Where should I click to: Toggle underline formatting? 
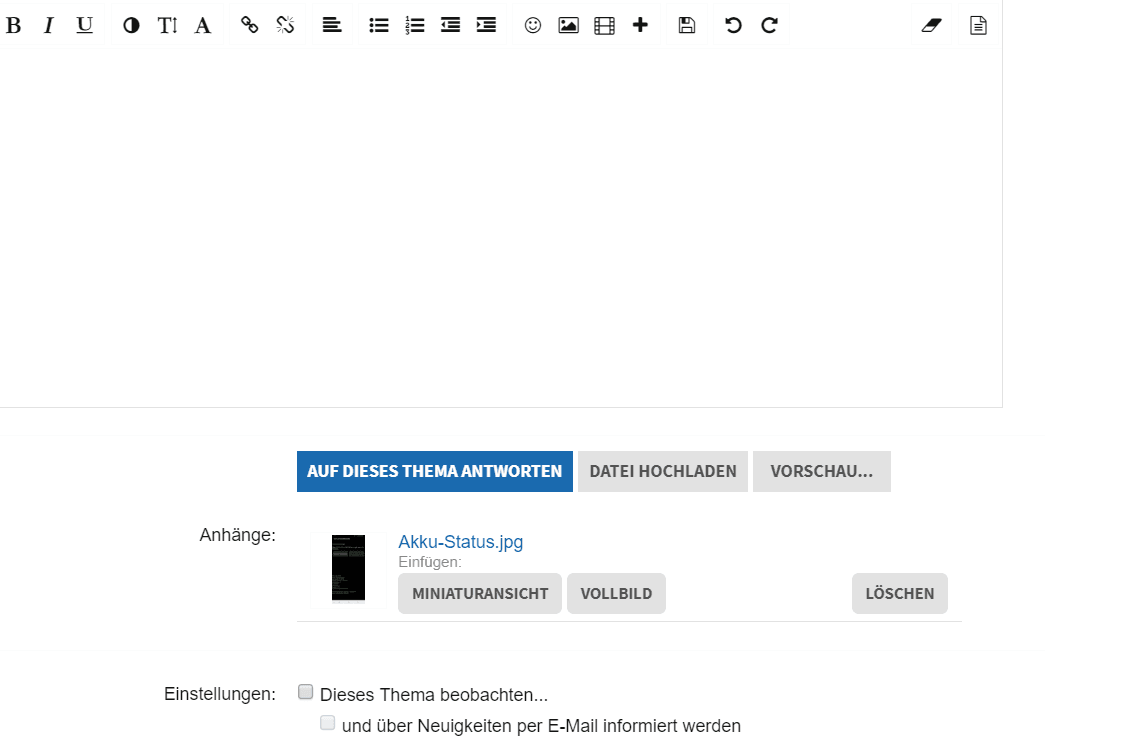[x=84, y=25]
